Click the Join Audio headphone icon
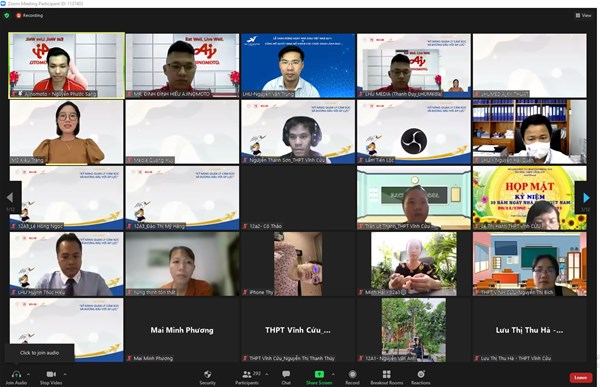 [x=16, y=374]
